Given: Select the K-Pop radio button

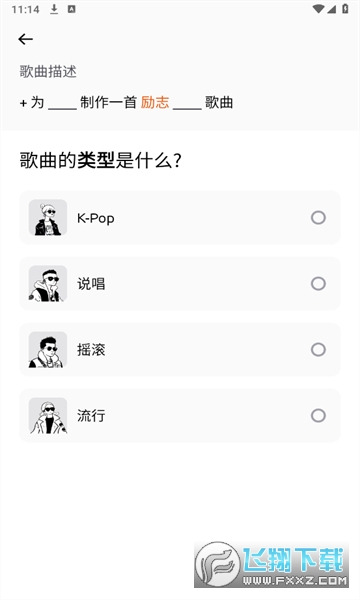Looking at the screenshot, I should 318,218.
